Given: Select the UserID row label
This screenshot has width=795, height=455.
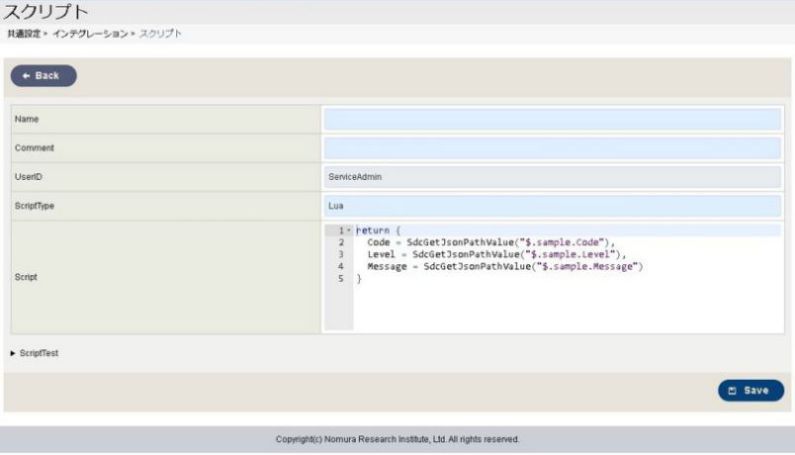Looking at the screenshot, I should [x=28, y=177].
